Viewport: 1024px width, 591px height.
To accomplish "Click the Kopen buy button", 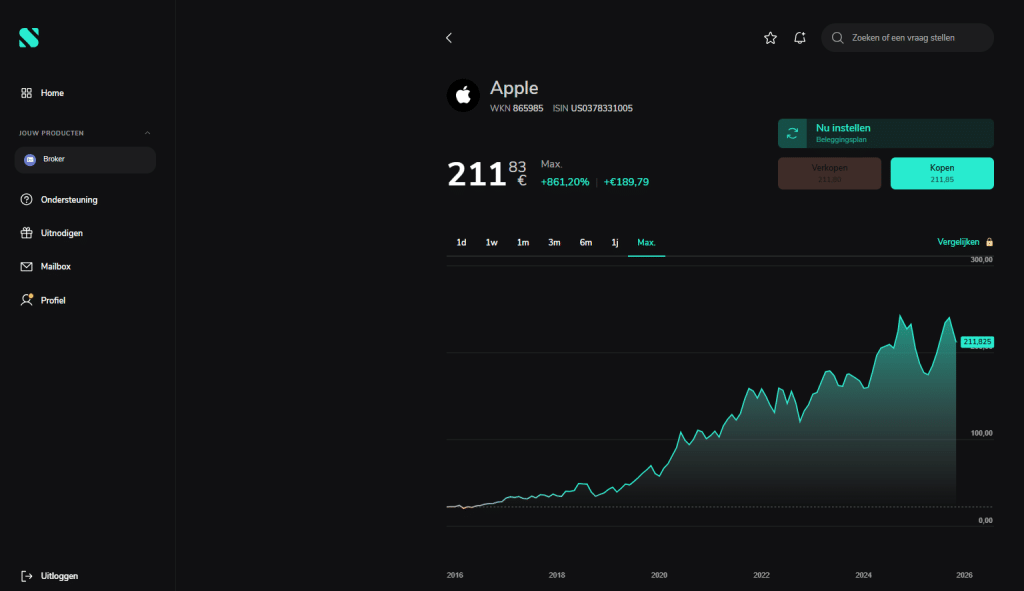I will coord(942,173).
